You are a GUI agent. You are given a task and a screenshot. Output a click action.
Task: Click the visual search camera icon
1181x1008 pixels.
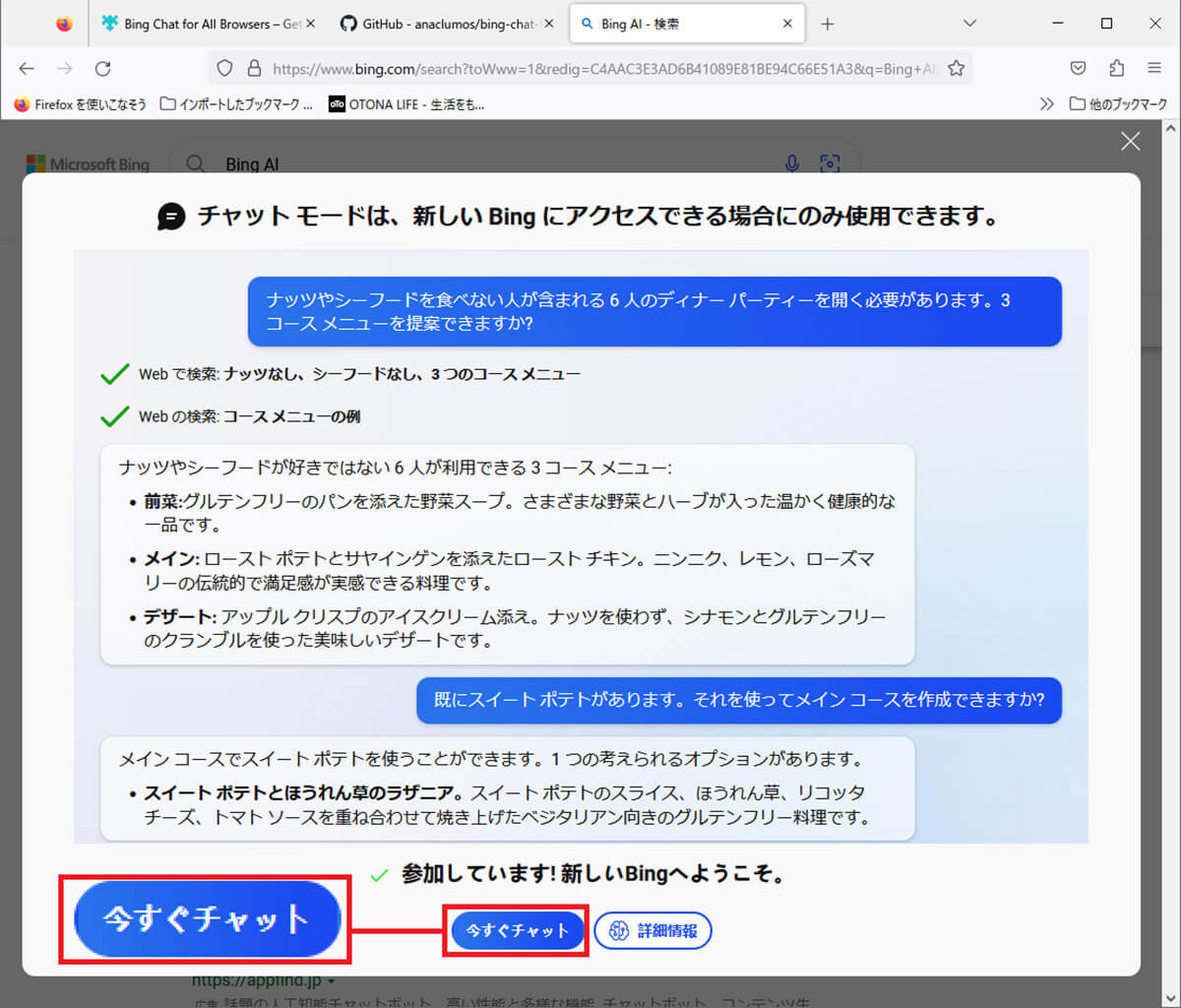pyautogui.click(x=830, y=164)
